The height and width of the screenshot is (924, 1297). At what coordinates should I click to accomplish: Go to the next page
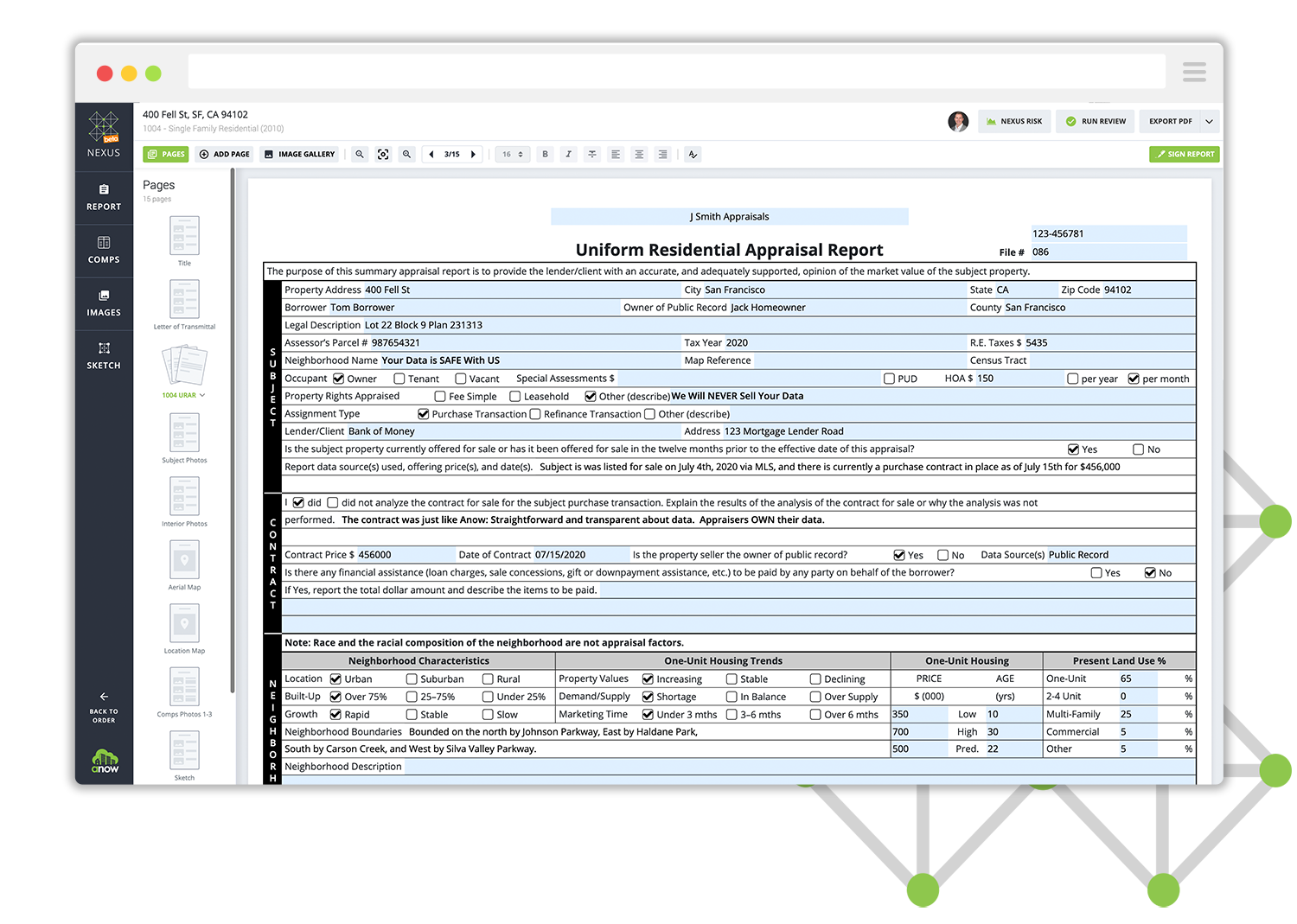[473, 154]
